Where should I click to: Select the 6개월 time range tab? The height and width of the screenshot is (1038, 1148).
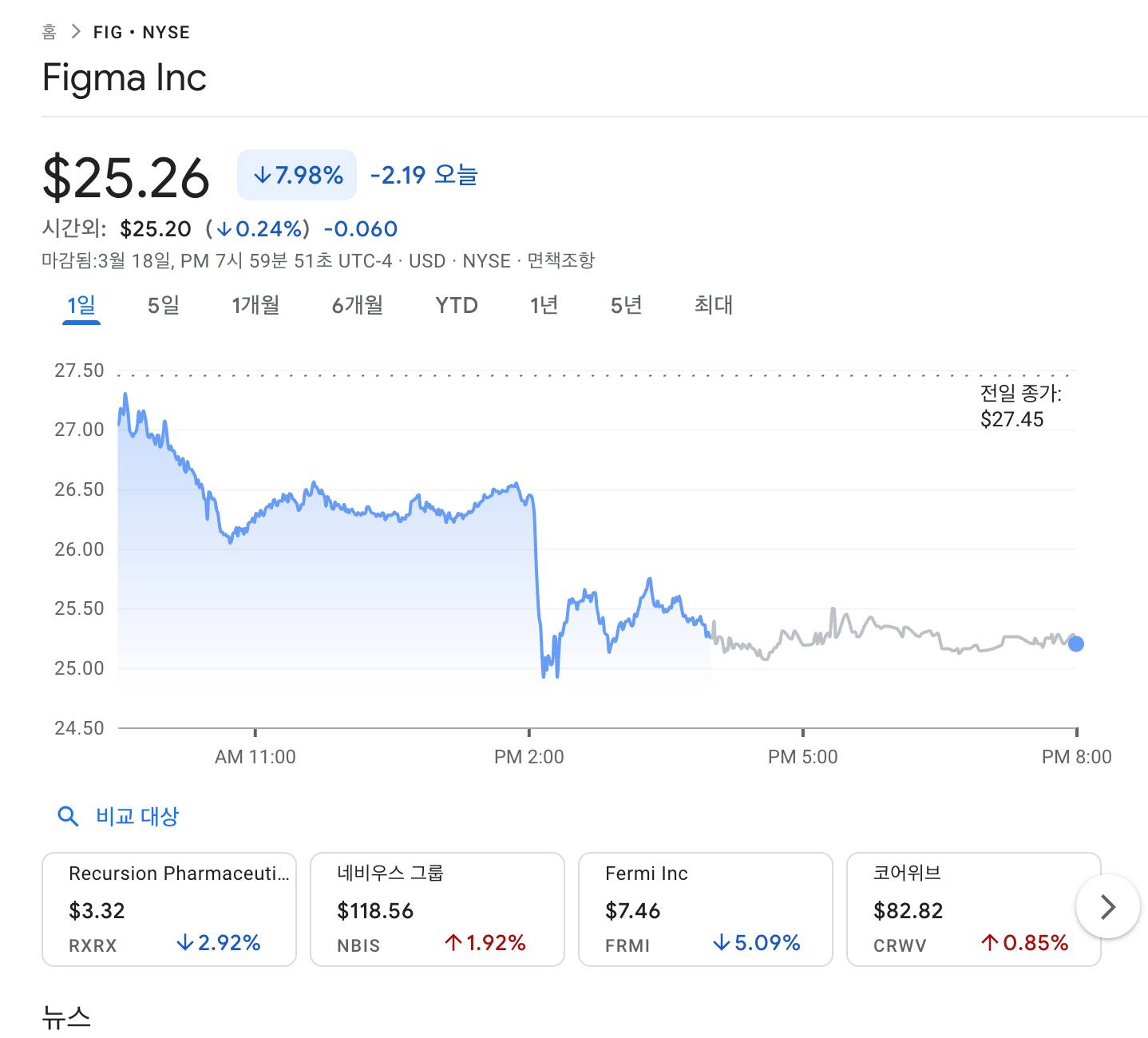pyautogui.click(x=358, y=305)
